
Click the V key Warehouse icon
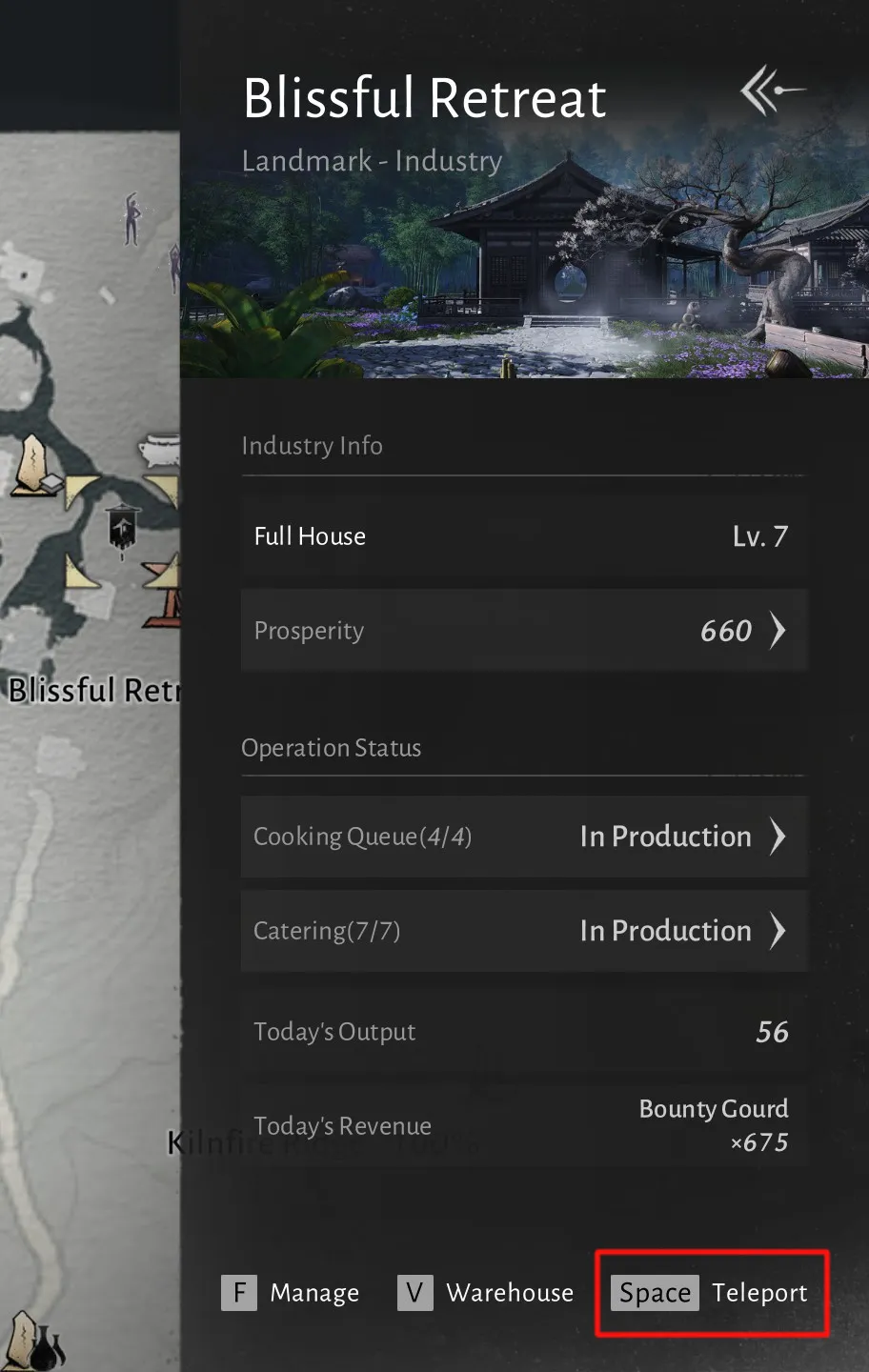[x=414, y=1293]
